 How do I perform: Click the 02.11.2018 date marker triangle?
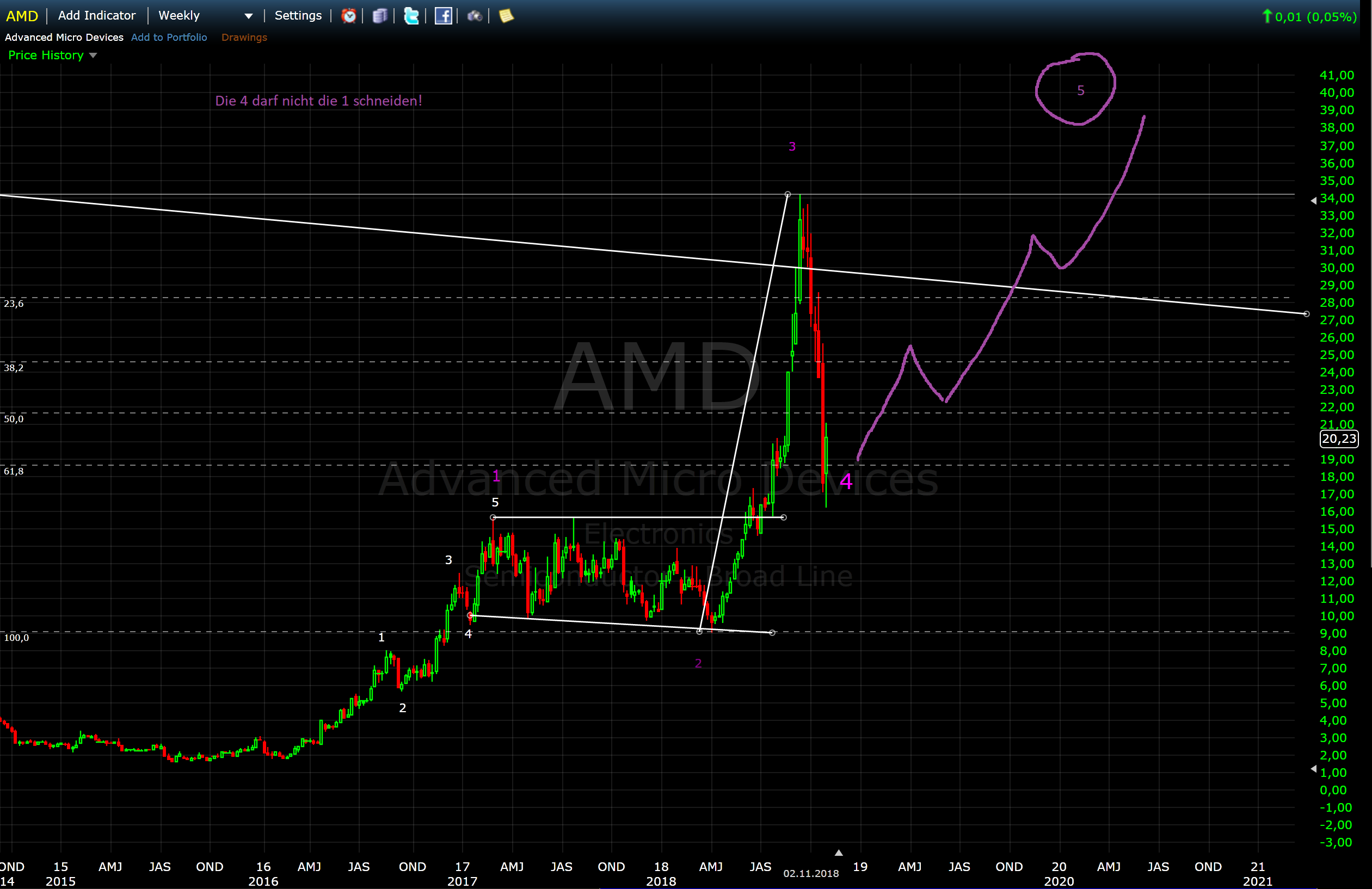839,853
